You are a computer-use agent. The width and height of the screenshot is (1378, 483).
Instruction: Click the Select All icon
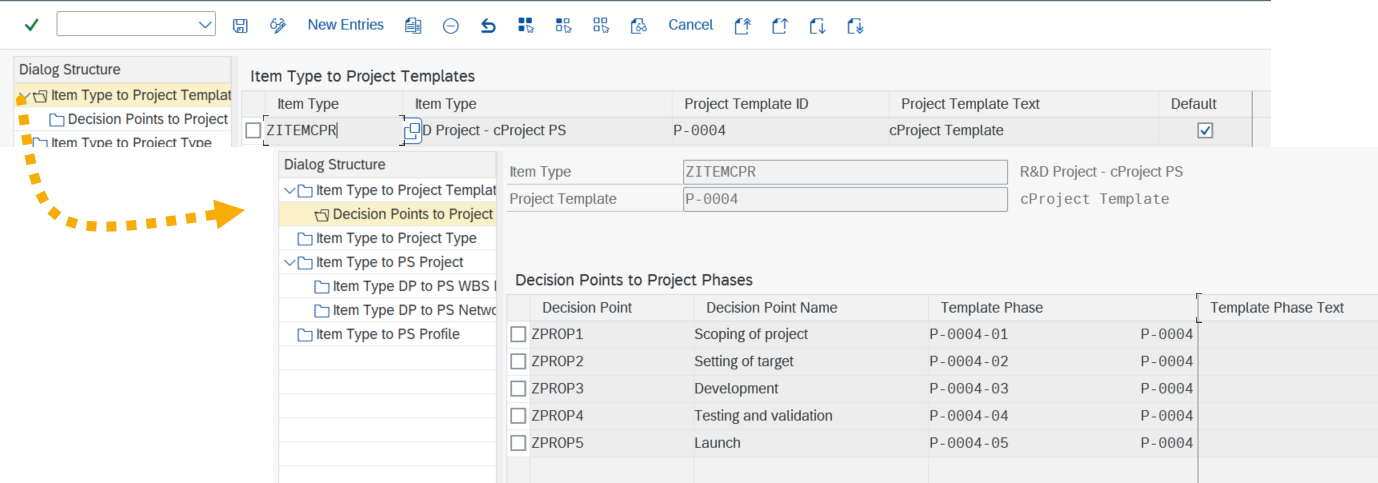(x=526, y=26)
